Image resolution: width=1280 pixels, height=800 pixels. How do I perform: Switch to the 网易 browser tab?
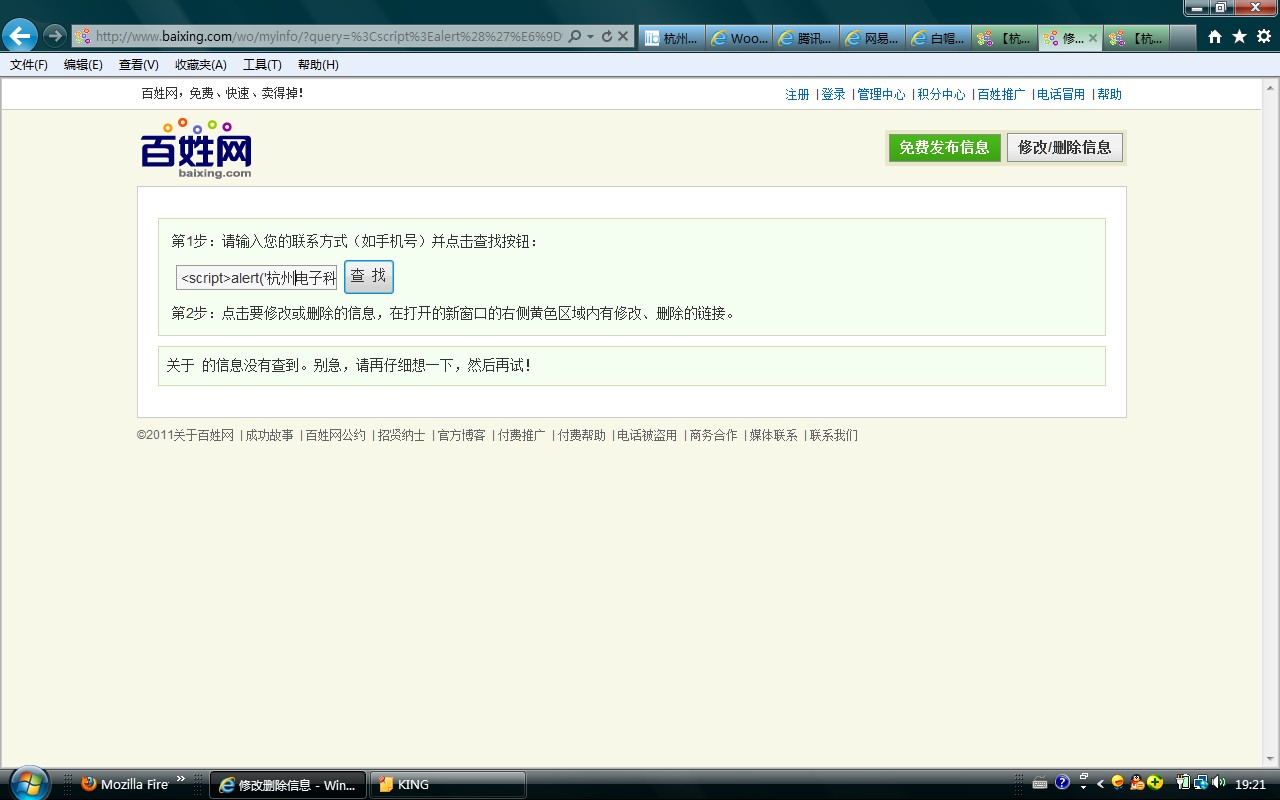point(872,38)
